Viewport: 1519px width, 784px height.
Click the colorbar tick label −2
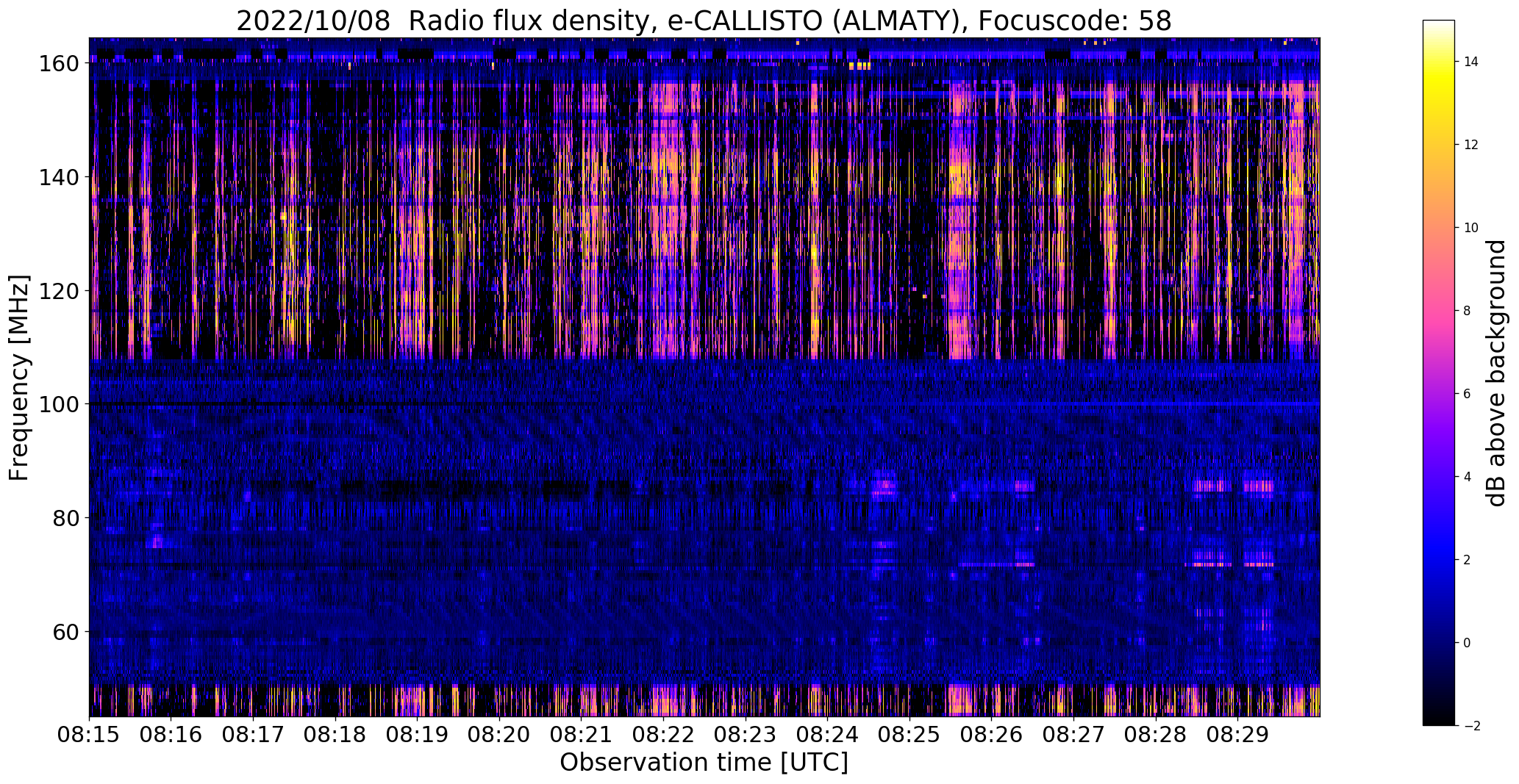tap(1472, 726)
